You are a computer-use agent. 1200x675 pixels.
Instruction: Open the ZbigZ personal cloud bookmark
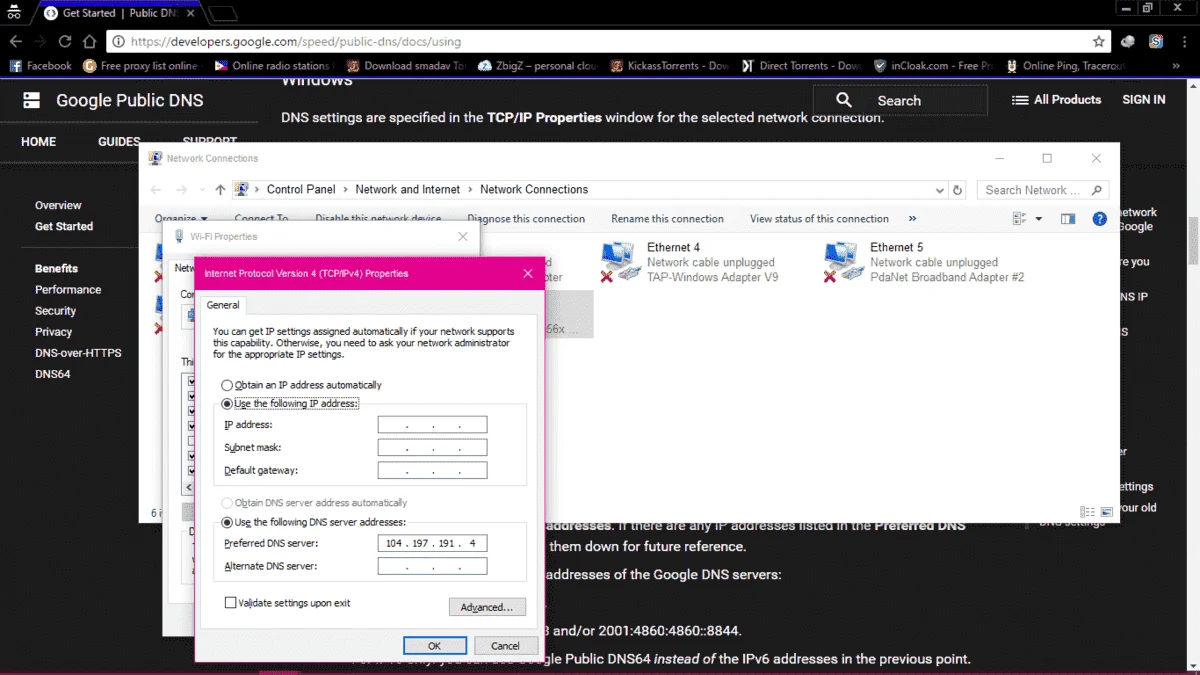538,66
